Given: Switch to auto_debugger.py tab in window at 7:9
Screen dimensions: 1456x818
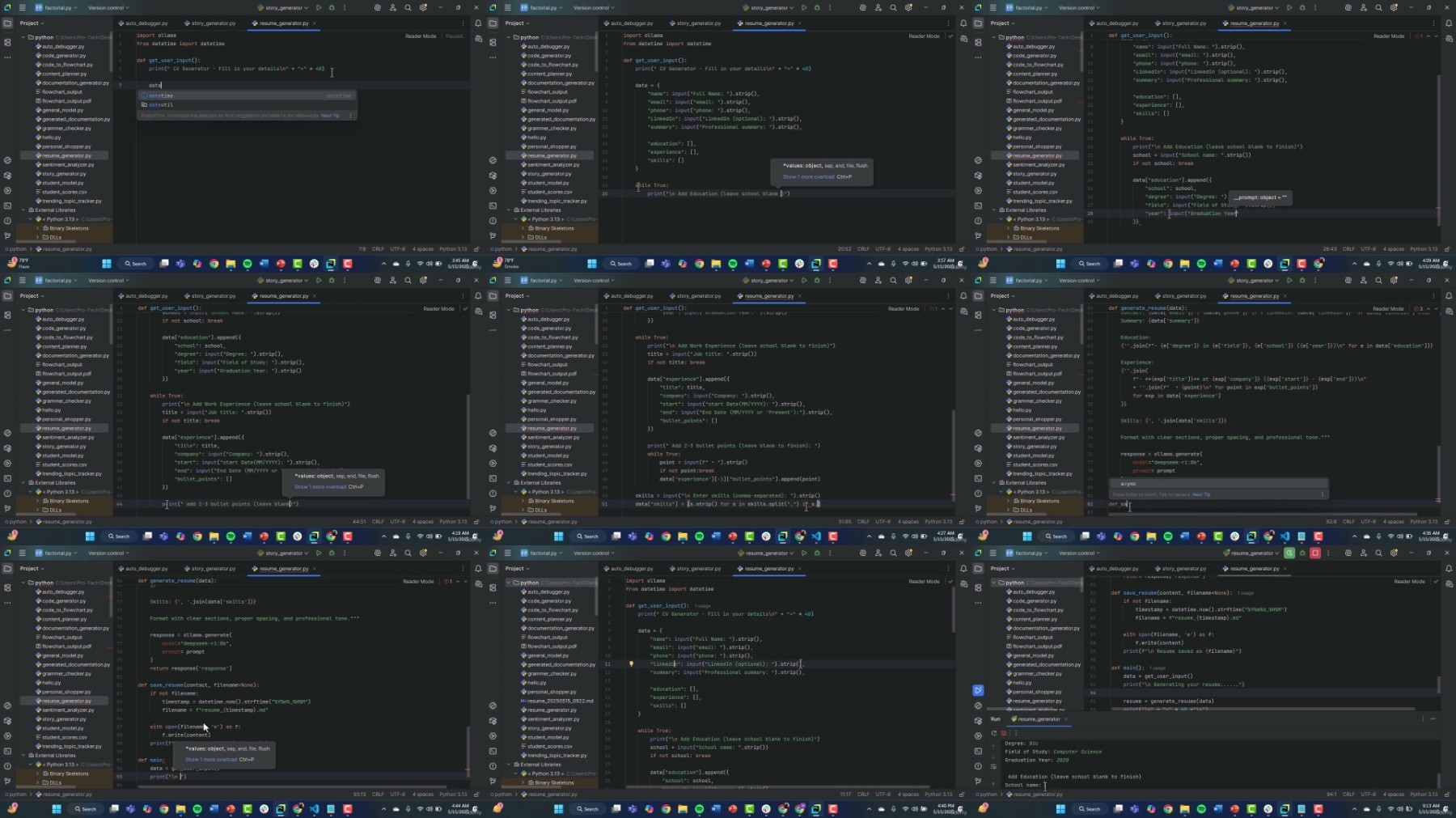Looking at the screenshot, I should tap(144, 23).
